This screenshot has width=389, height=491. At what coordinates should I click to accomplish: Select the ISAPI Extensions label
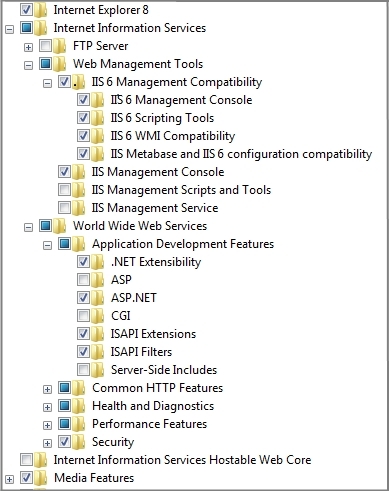tap(153, 334)
